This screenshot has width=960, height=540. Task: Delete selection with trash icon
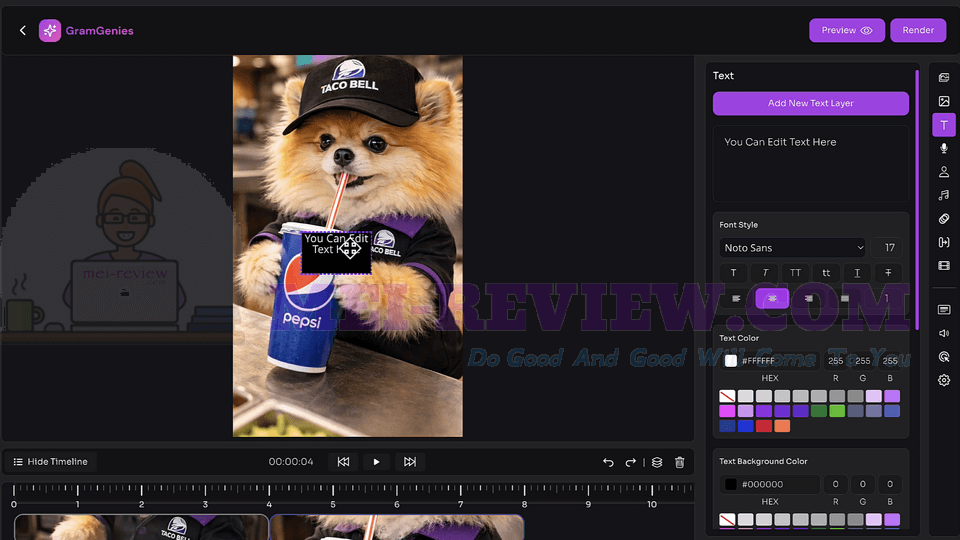(680, 462)
